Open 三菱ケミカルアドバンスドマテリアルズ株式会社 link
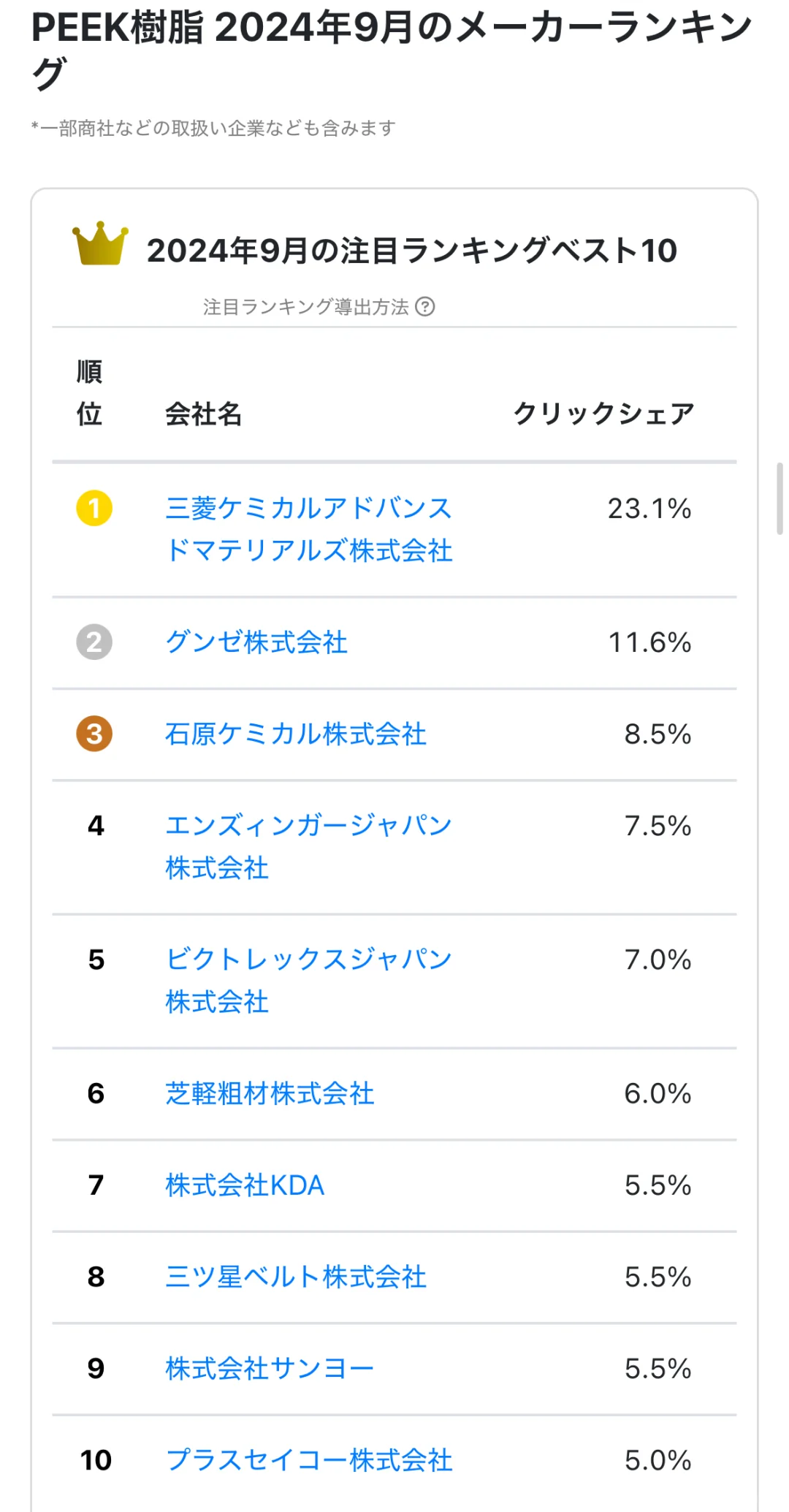Screen dimensions: 789x1512 coord(308,529)
